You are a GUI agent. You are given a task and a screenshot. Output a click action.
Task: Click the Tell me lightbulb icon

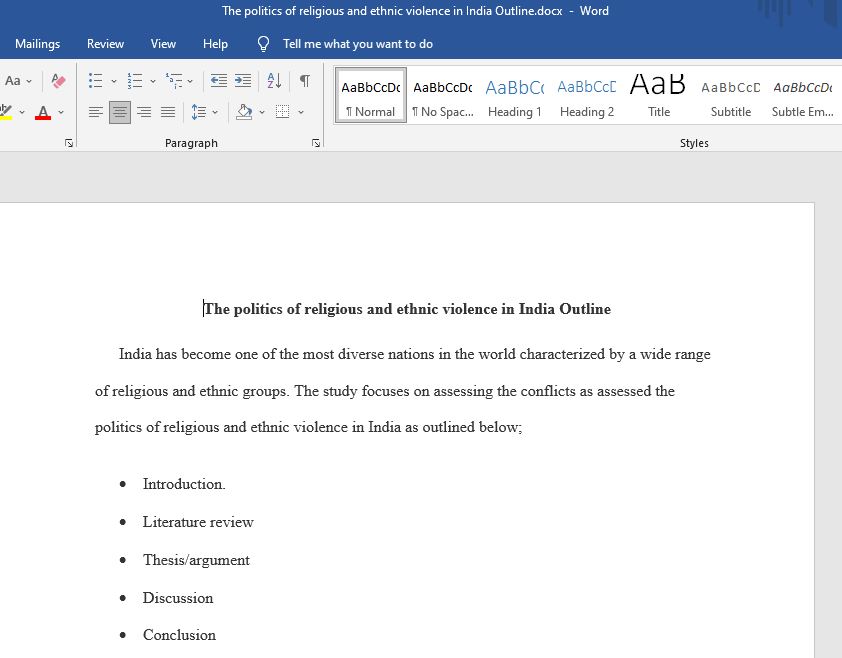tap(263, 44)
